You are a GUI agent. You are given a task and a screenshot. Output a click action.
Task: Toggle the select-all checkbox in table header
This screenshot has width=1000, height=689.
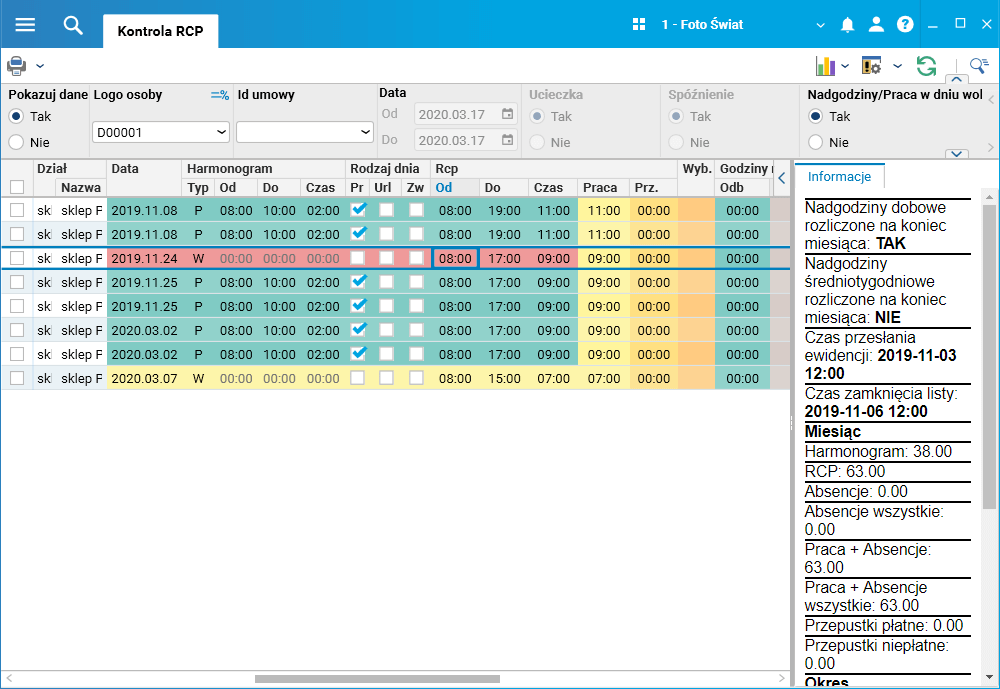pos(17,187)
